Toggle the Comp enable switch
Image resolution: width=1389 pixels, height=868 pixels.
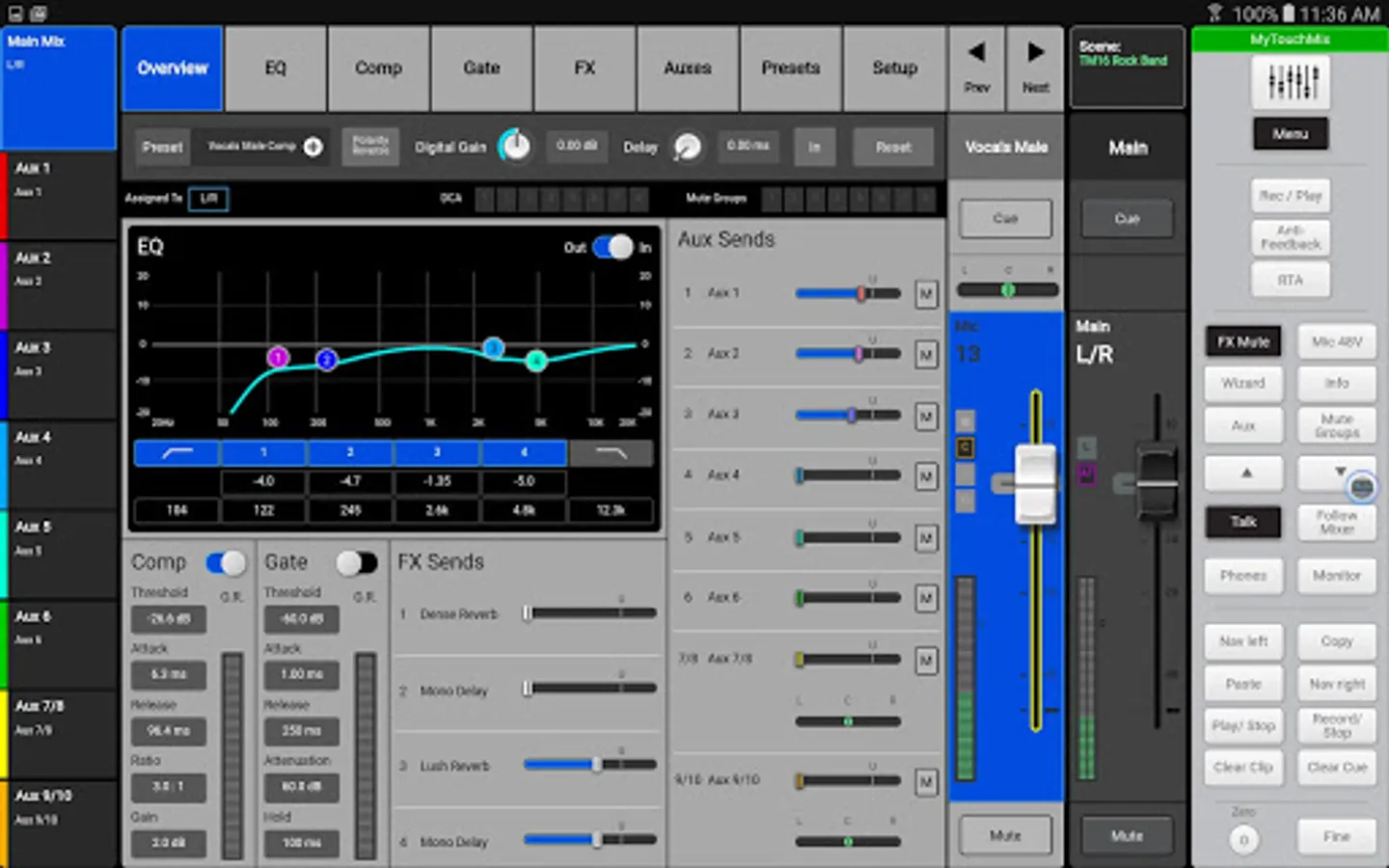[x=227, y=562]
